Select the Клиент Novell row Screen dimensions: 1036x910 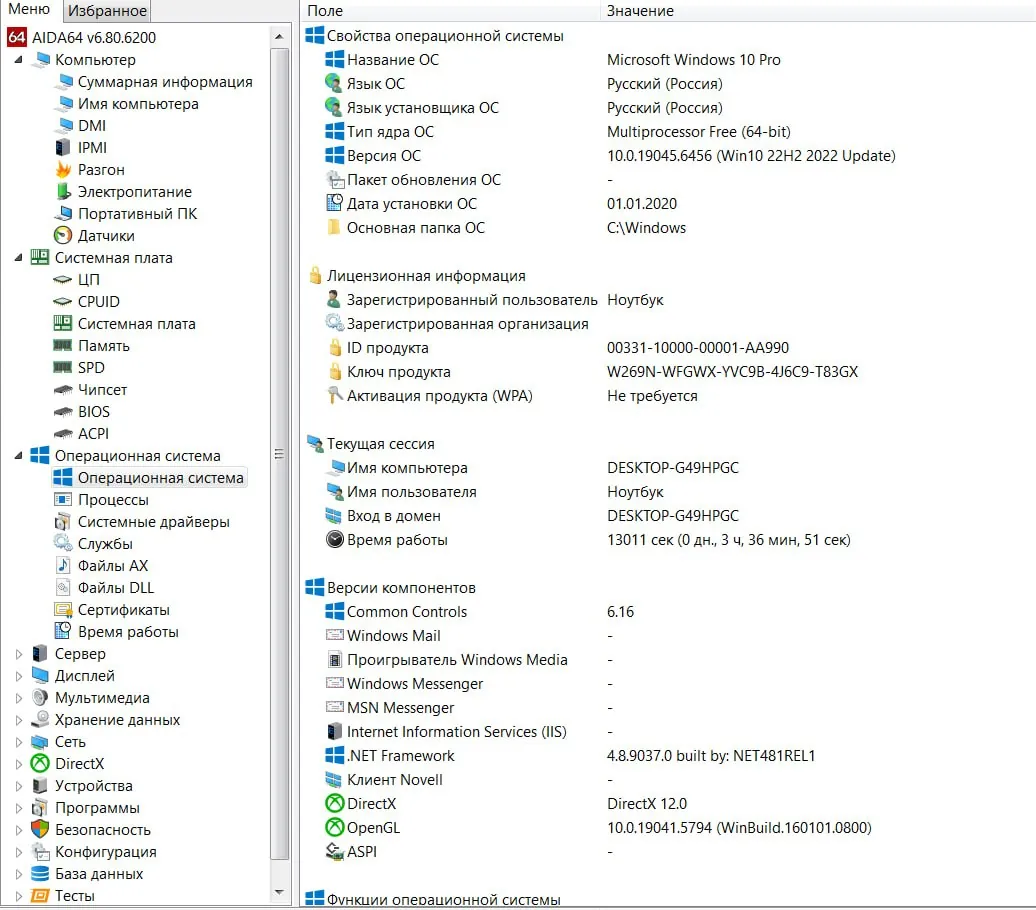click(x=669, y=779)
